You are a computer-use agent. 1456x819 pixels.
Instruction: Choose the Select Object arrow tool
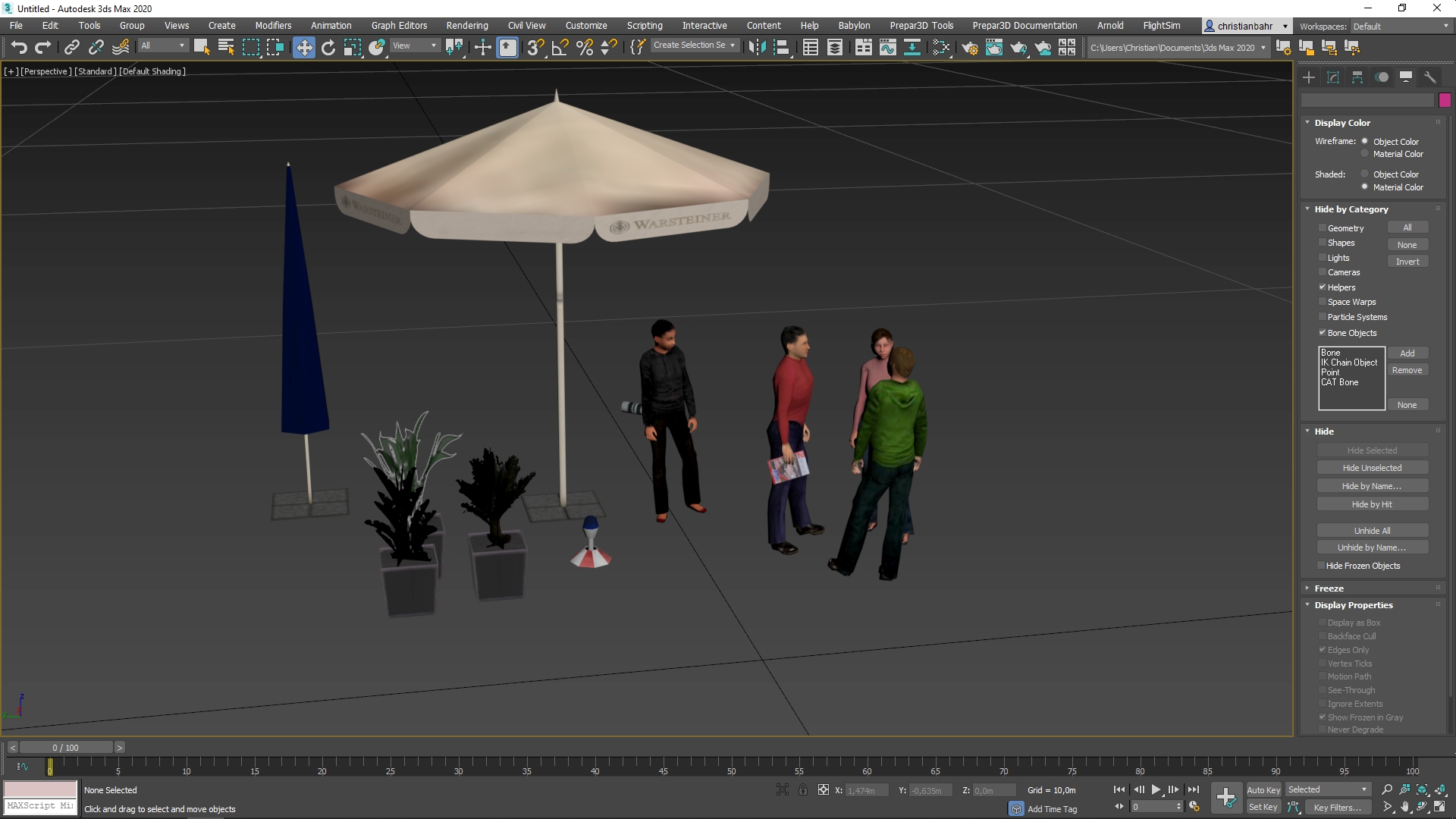click(202, 48)
